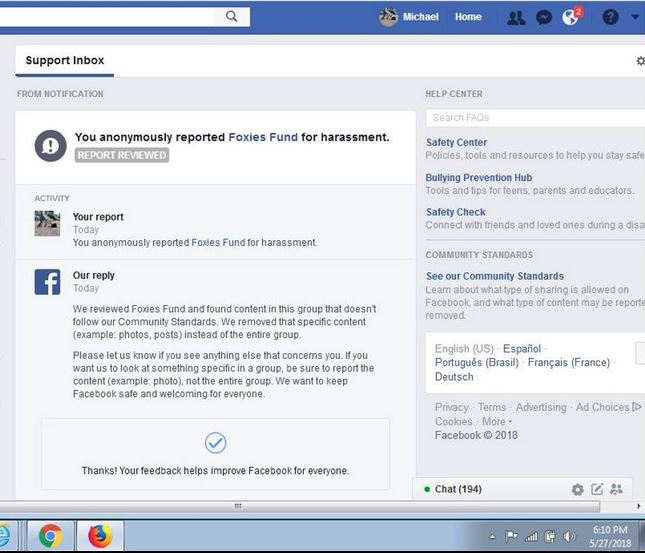The height and width of the screenshot is (553, 645).
Task: Click the volume speaker tray icon
Action: click(x=569, y=536)
